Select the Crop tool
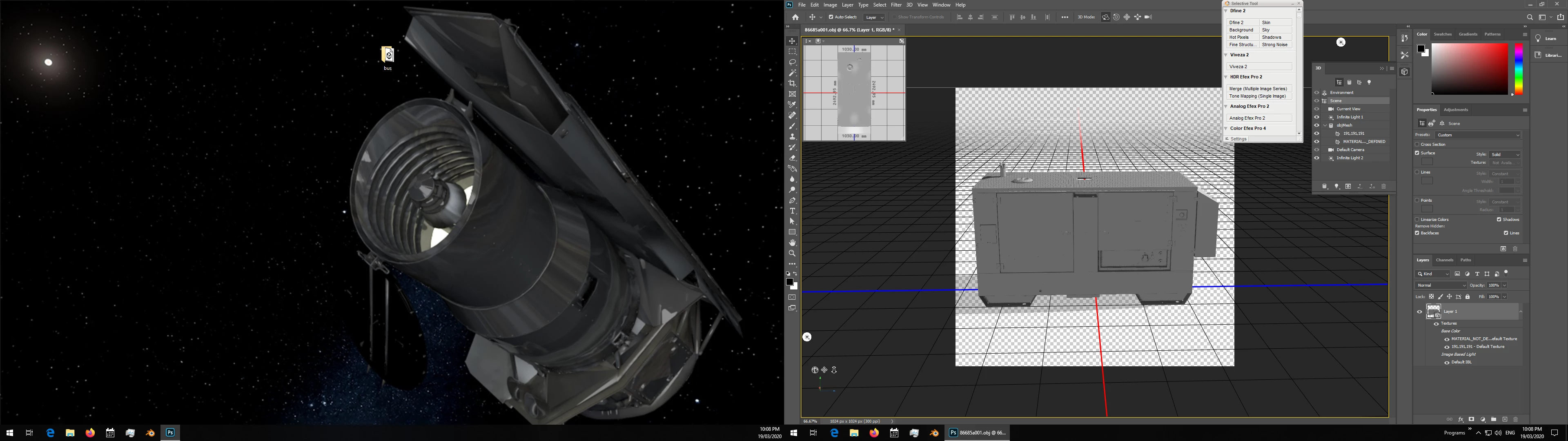Image resolution: width=1568 pixels, height=441 pixels. [792, 83]
